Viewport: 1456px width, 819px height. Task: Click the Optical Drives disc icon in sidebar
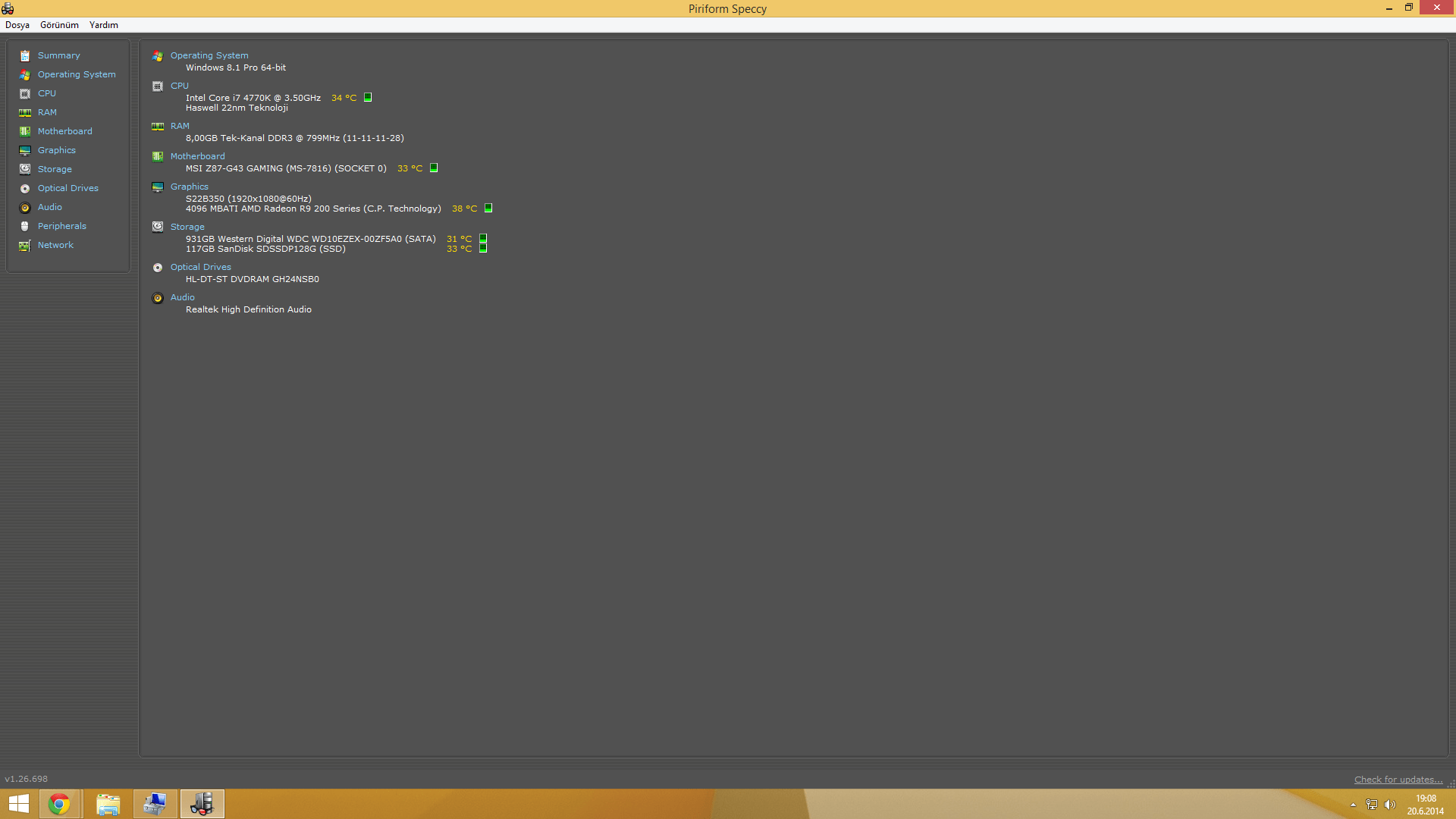(25, 189)
